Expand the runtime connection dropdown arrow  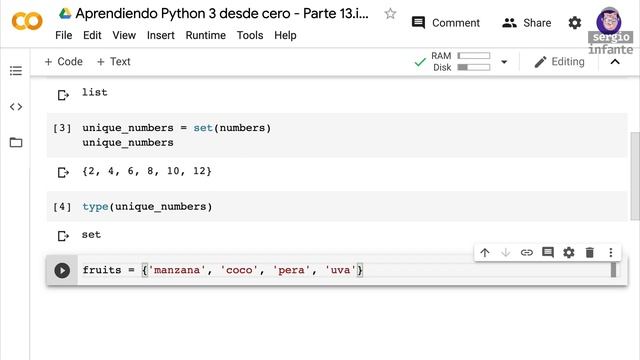pos(504,62)
